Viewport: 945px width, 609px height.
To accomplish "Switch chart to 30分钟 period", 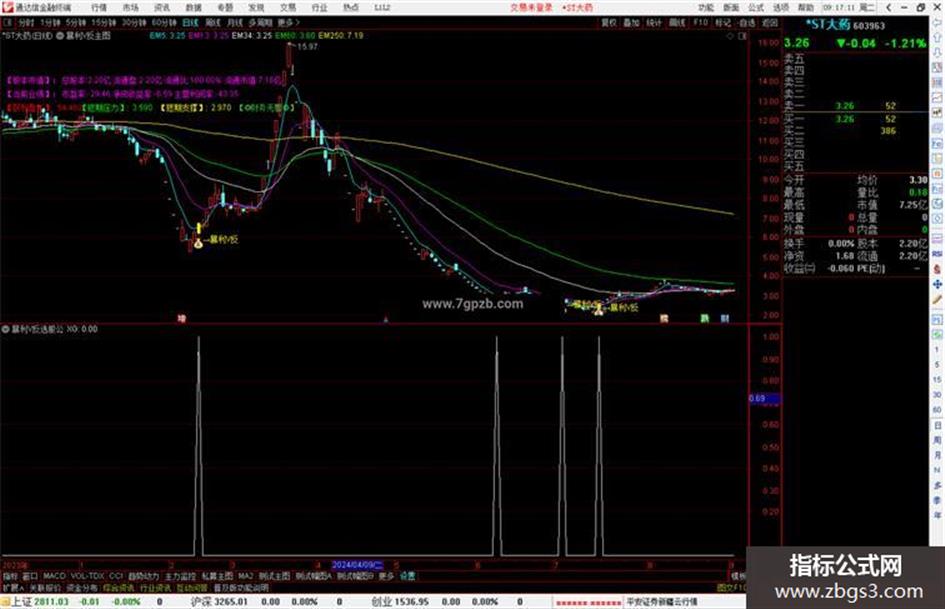I will coord(134,22).
